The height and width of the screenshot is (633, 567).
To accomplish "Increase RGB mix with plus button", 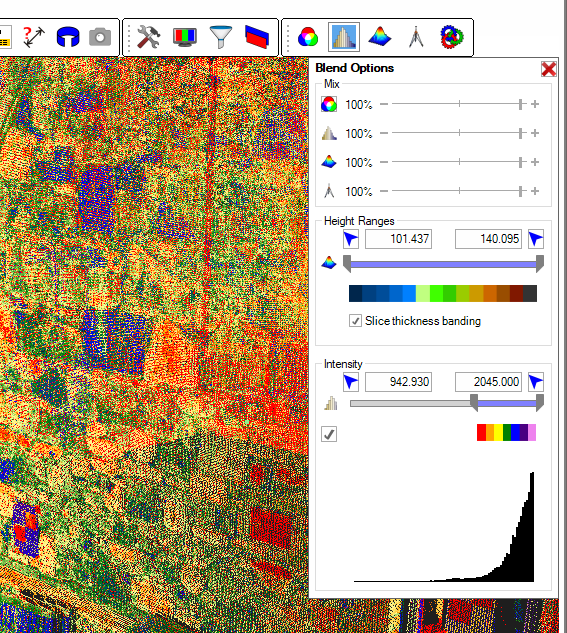I will tap(535, 104).
